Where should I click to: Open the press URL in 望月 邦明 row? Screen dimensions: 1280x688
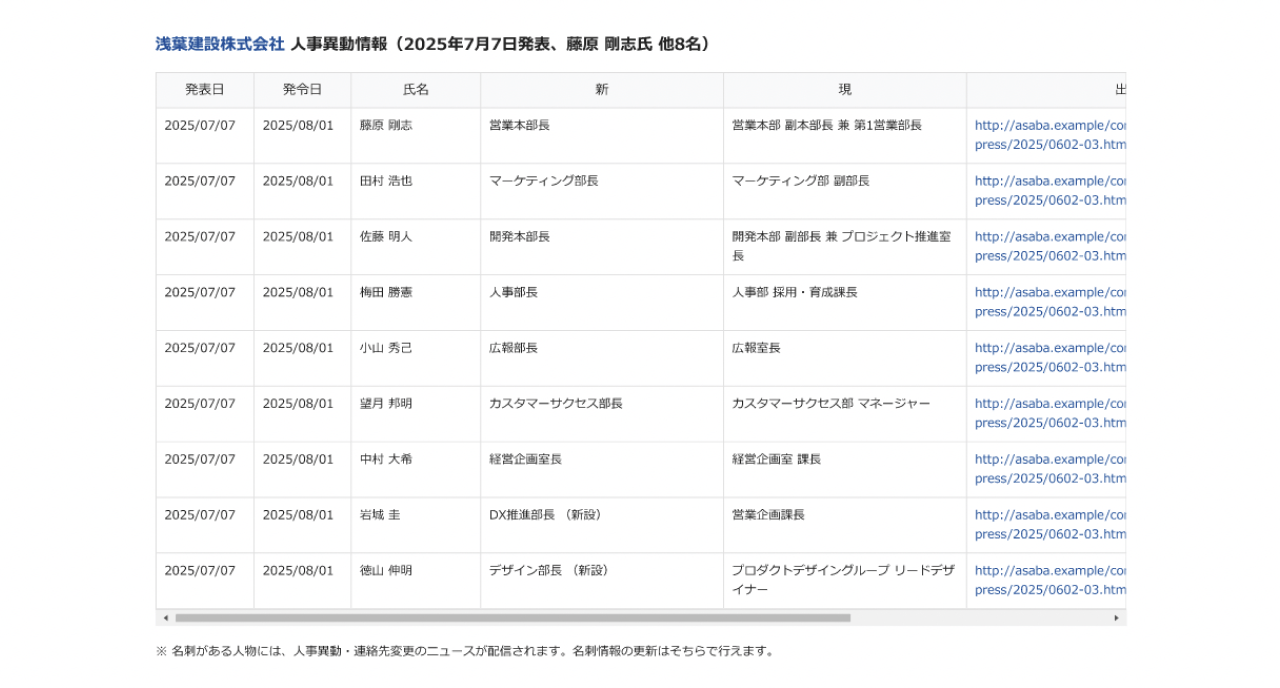point(1050,413)
